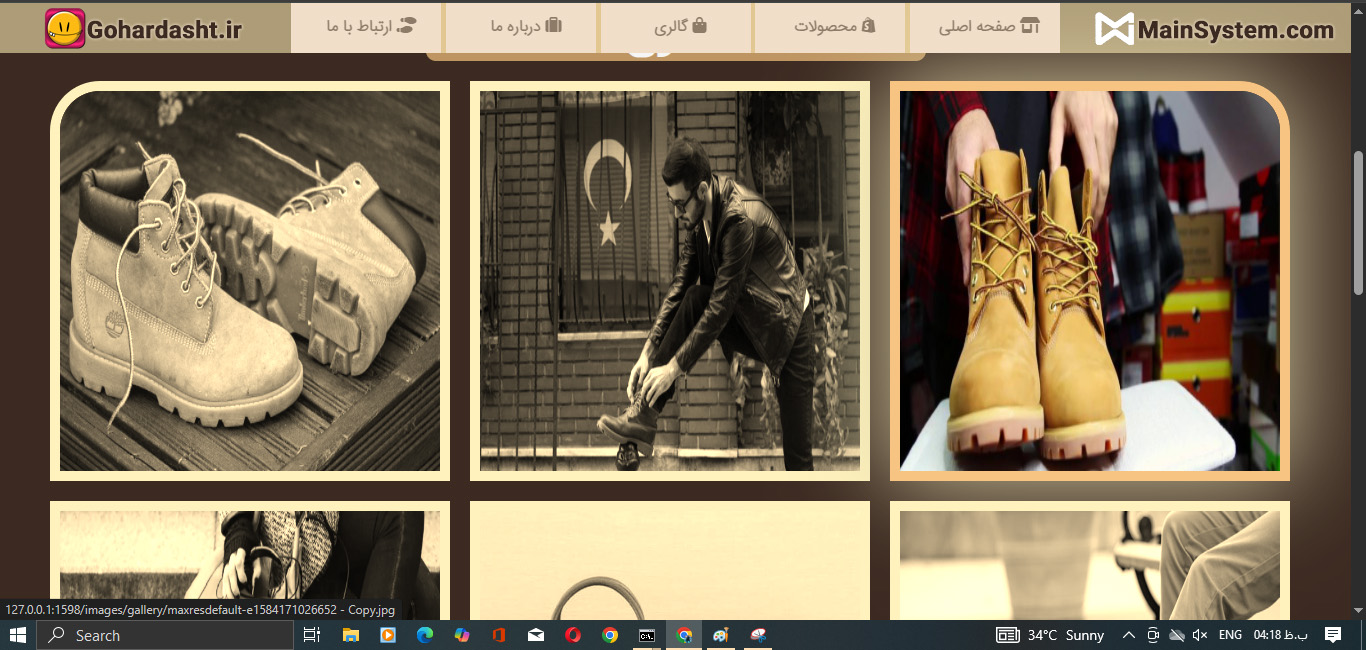The image size is (1366, 650).
Task: Click the ارتباط با ما contact link
Action: 370,27
